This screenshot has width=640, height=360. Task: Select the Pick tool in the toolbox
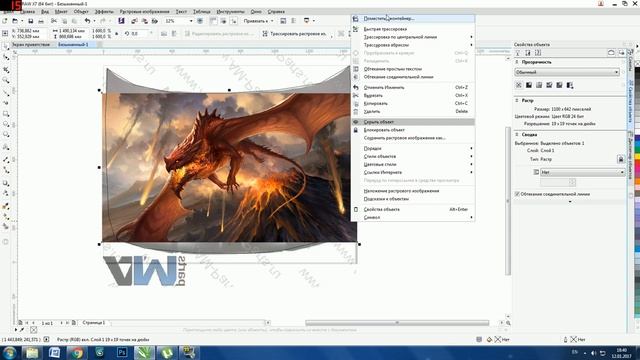click(x=6, y=47)
